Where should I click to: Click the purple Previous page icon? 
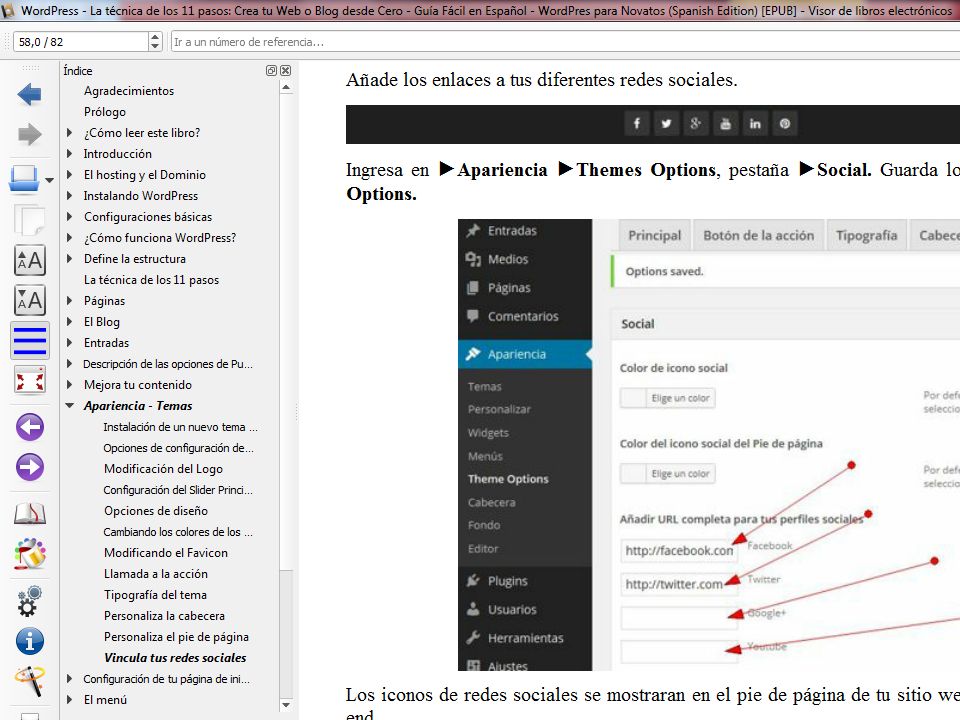29,427
